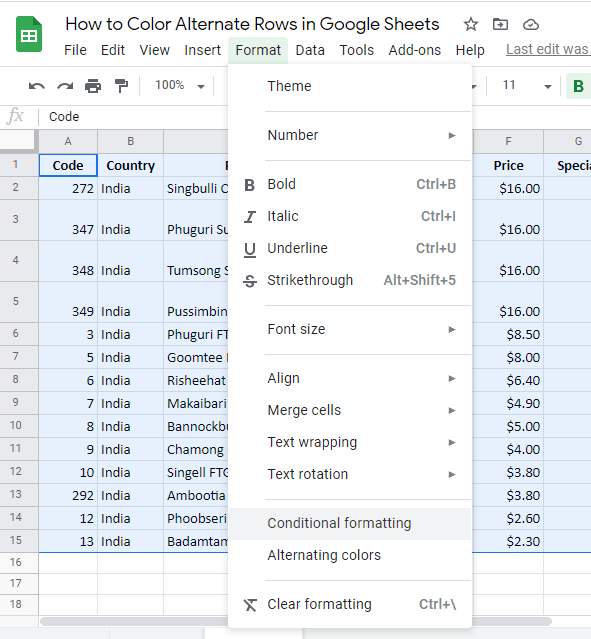Rename the document title

(x=252, y=24)
